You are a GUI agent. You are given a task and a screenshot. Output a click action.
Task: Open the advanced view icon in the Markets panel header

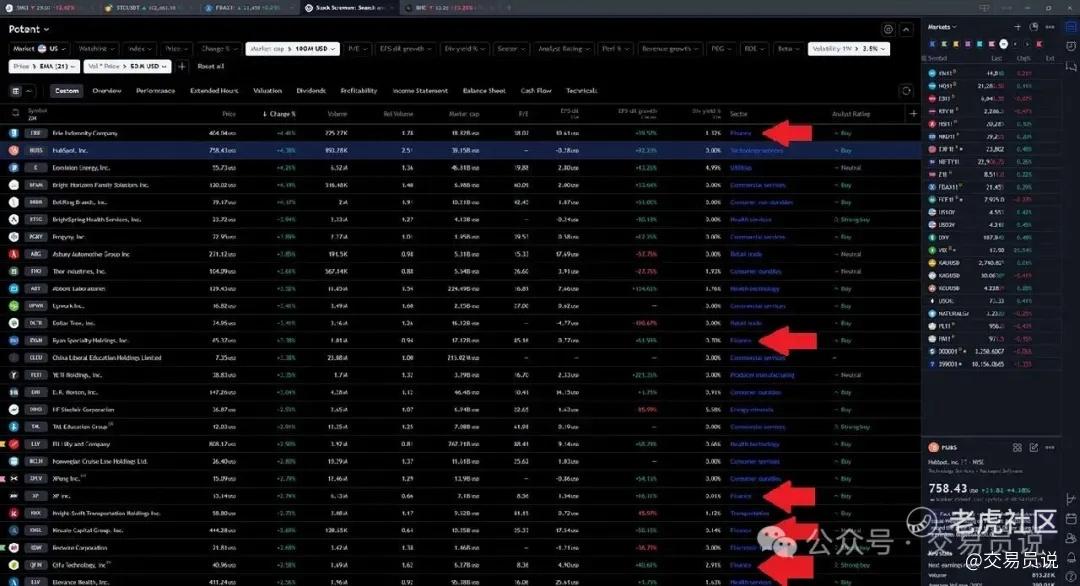pos(1033,27)
